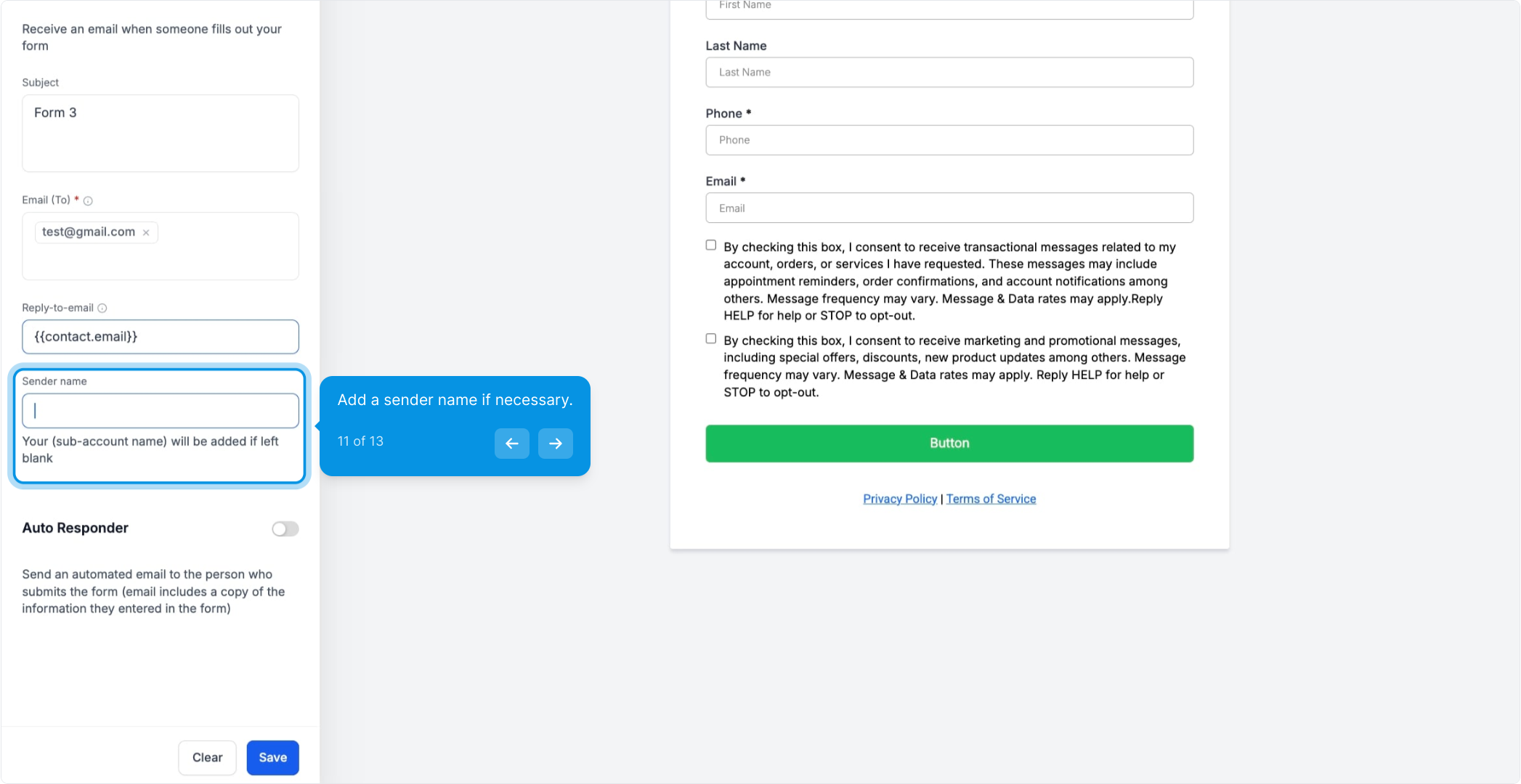Check the marketing messages consent box
The height and width of the screenshot is (784, 1521).
point(711,339)
